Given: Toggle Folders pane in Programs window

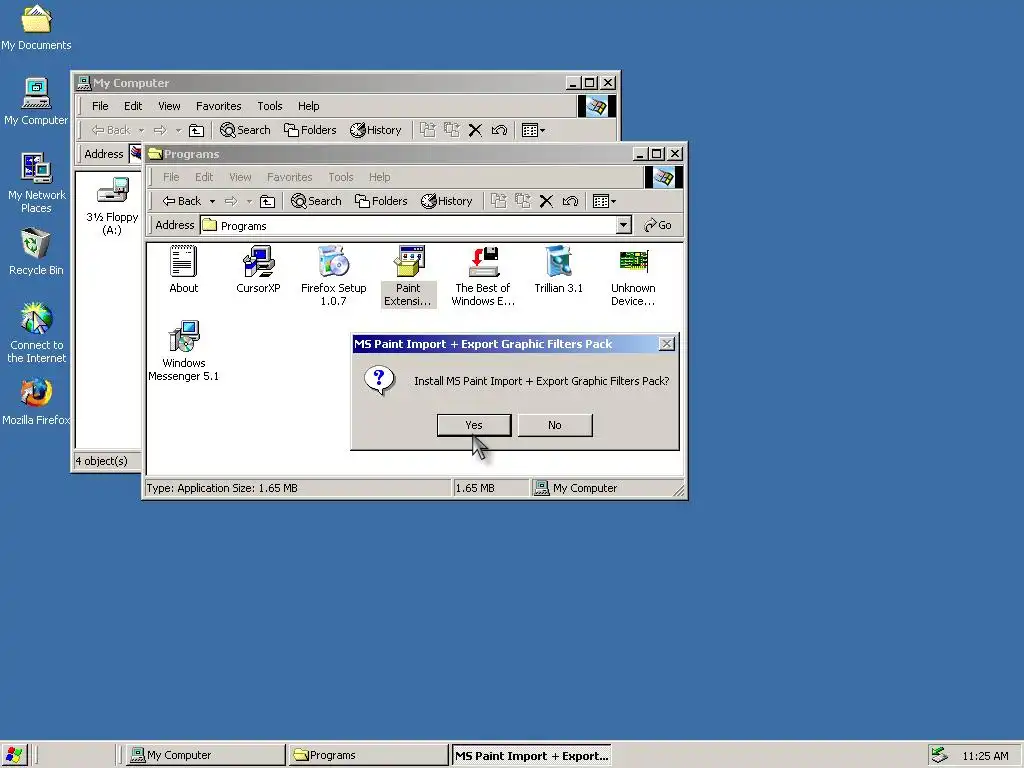Looking at the screenshot, I should tap(381, 201).
